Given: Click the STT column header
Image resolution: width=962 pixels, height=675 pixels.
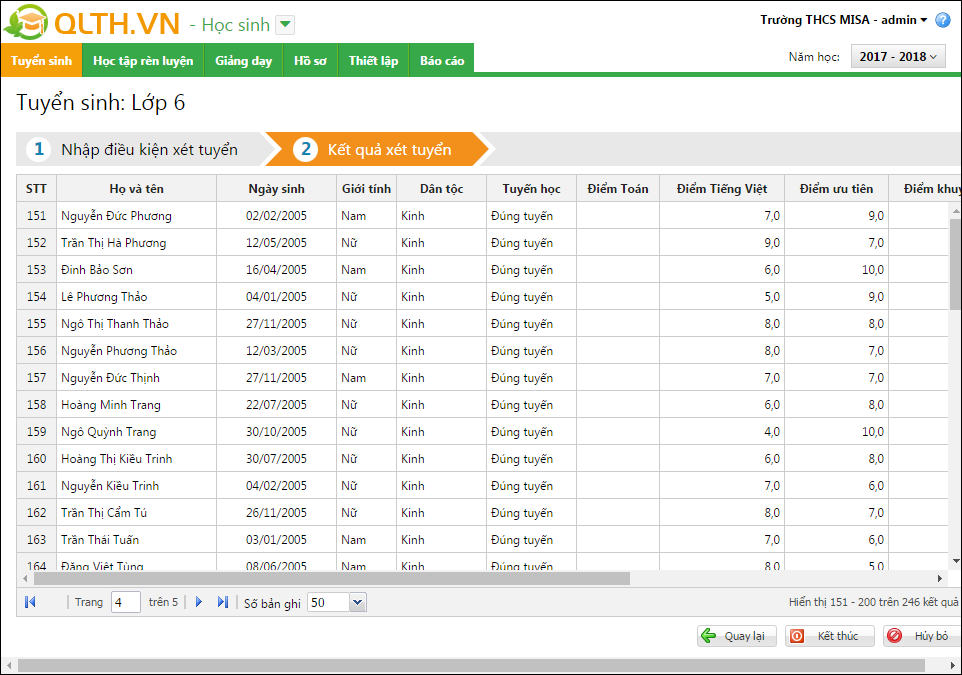Looking at the screenshot, I should point(36,188).
